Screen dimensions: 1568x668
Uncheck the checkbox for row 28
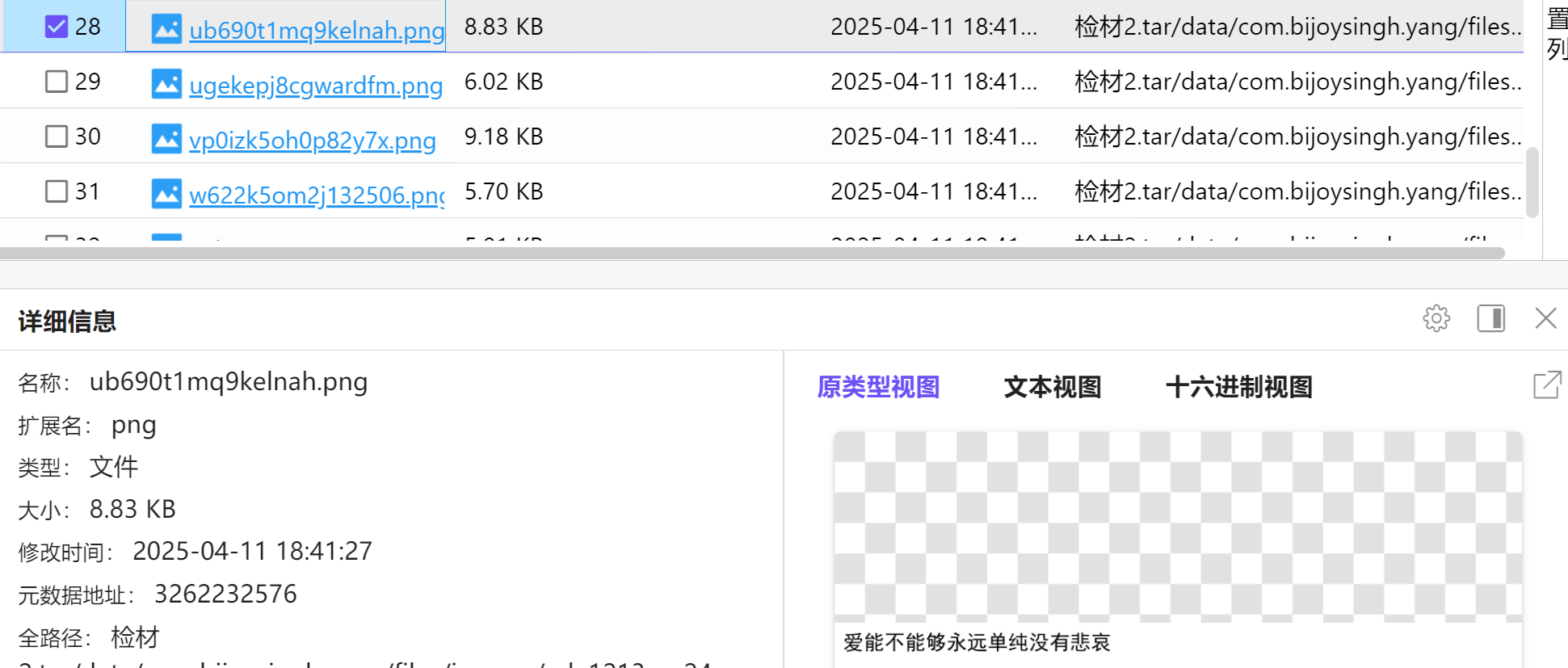(57, 27)
